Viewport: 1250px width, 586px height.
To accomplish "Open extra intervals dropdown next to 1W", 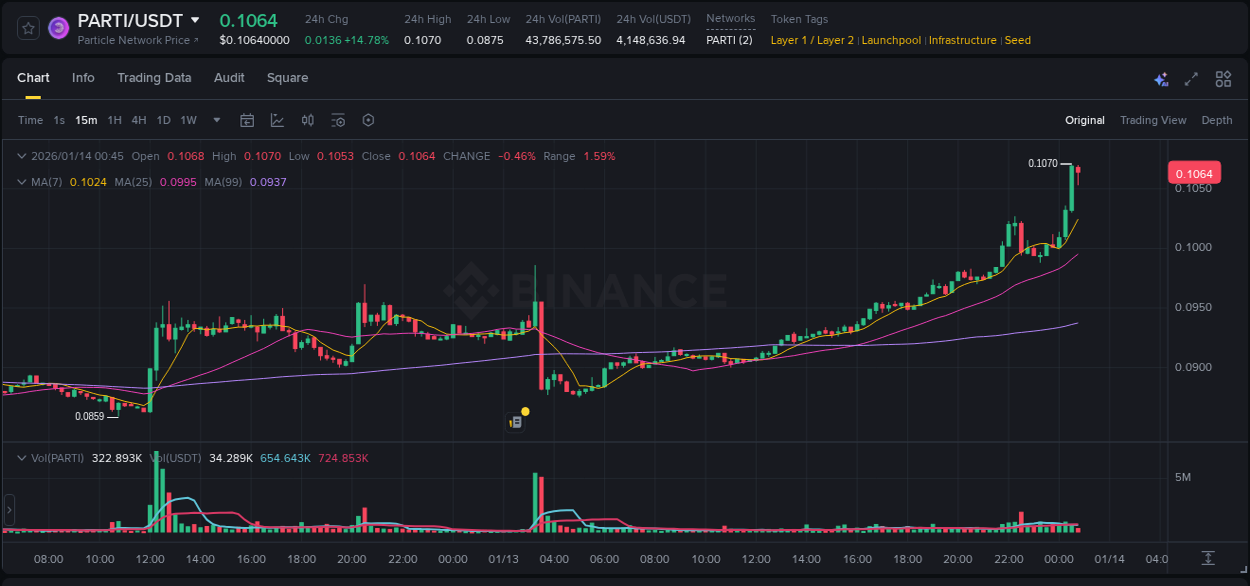I will click(x=215, y=120).
